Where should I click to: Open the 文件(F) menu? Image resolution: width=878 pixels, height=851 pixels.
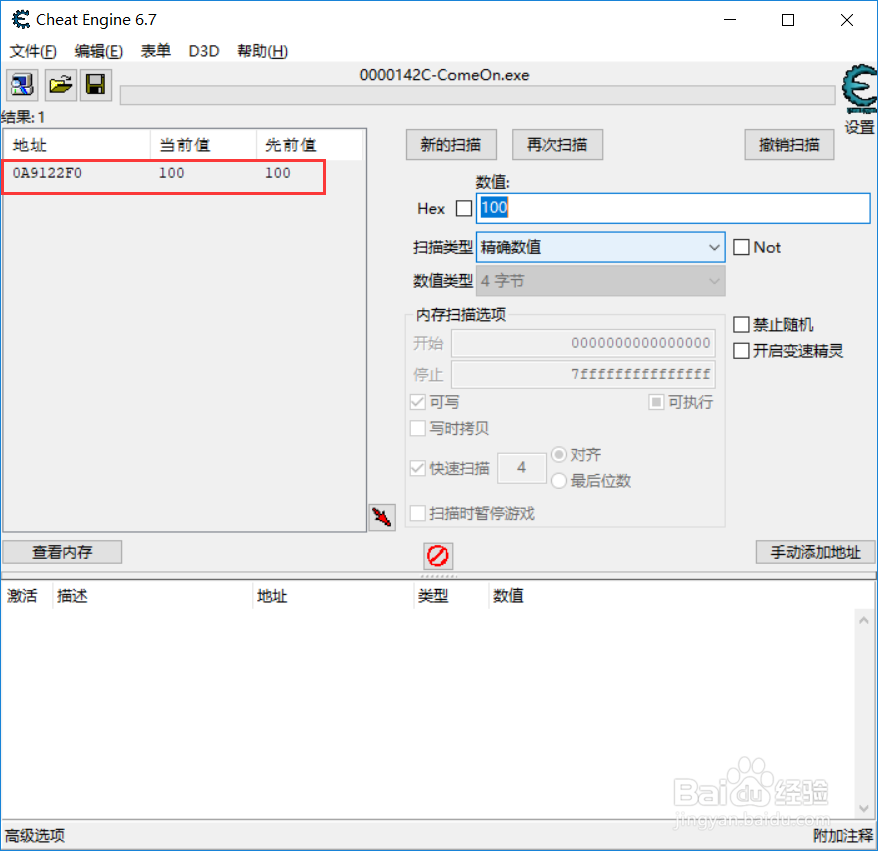[x=33, y=51]
